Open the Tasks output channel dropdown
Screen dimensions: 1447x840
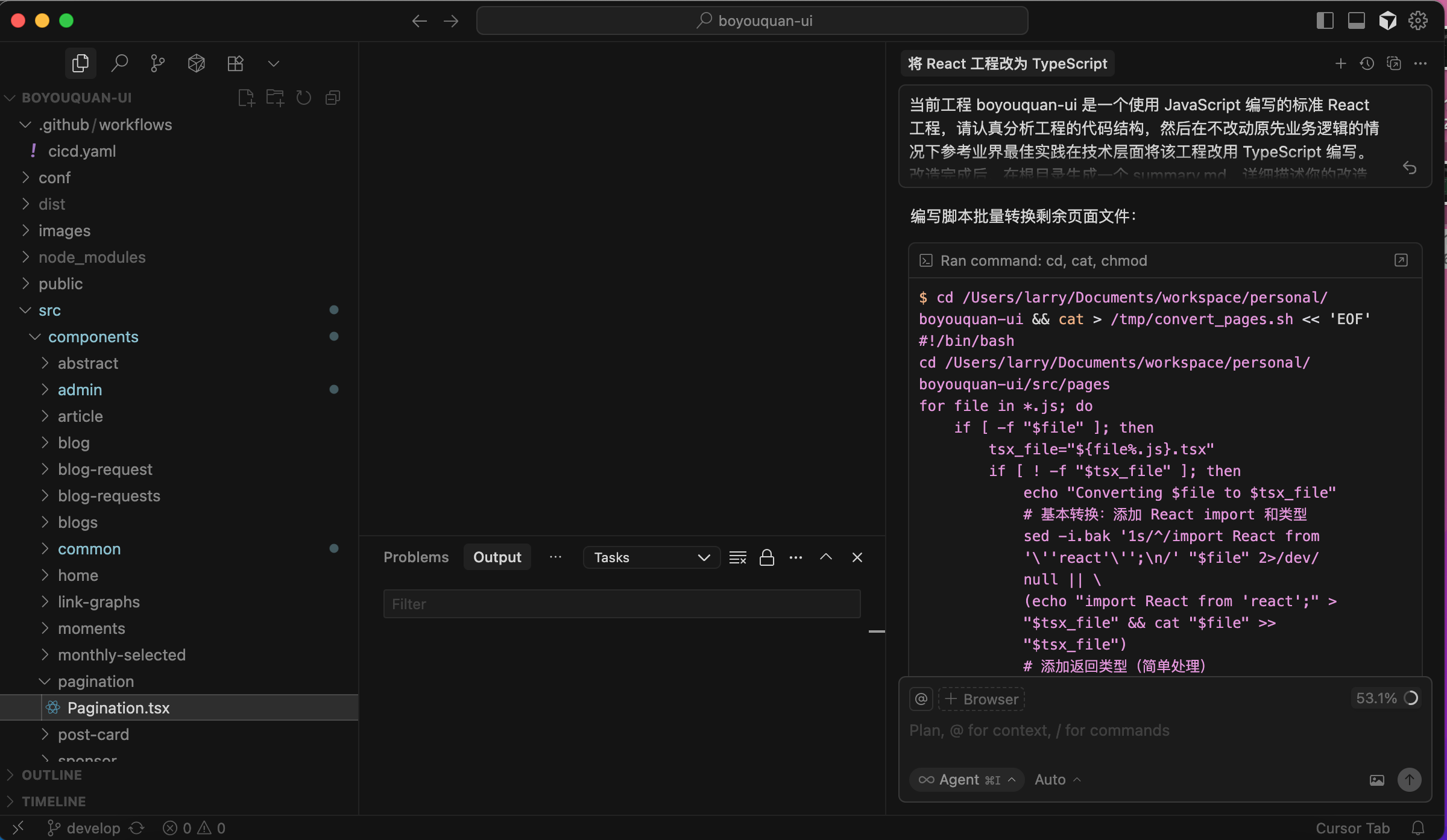[x=651, y=557]
